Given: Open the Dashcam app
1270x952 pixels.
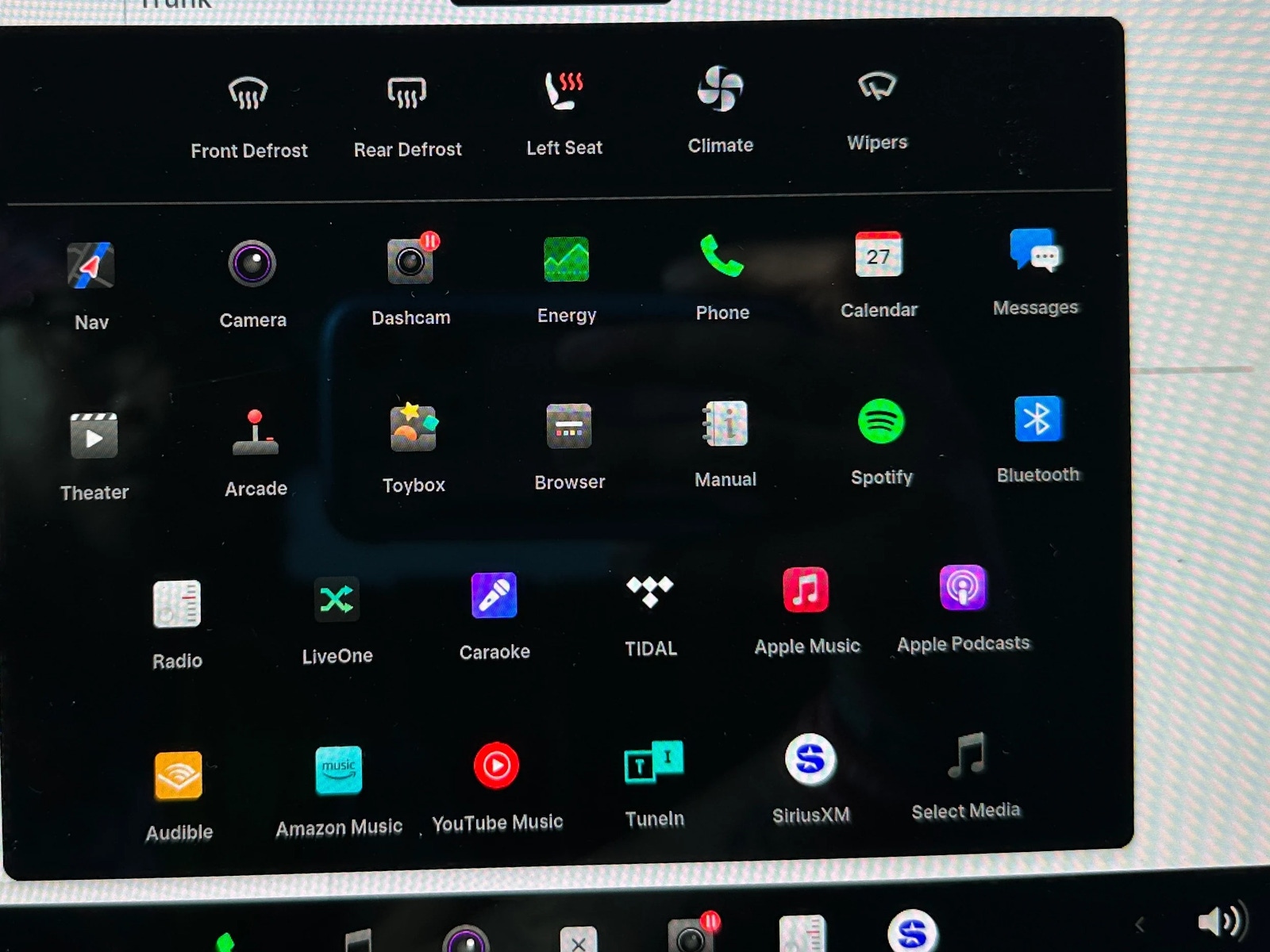Looking at the screenshot, I should 411,262.
